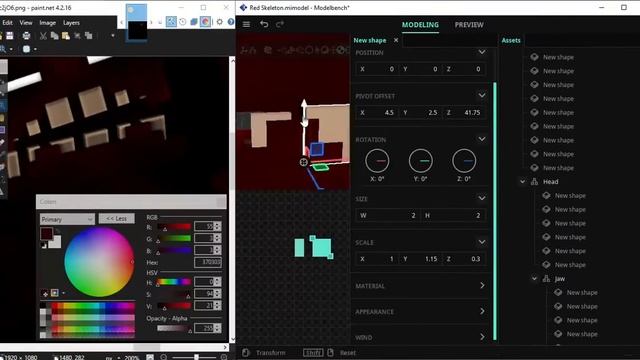The image size is (640, 360).
Task: Click the Save icon in paint.net toolbar
Action: coord(10,36)
